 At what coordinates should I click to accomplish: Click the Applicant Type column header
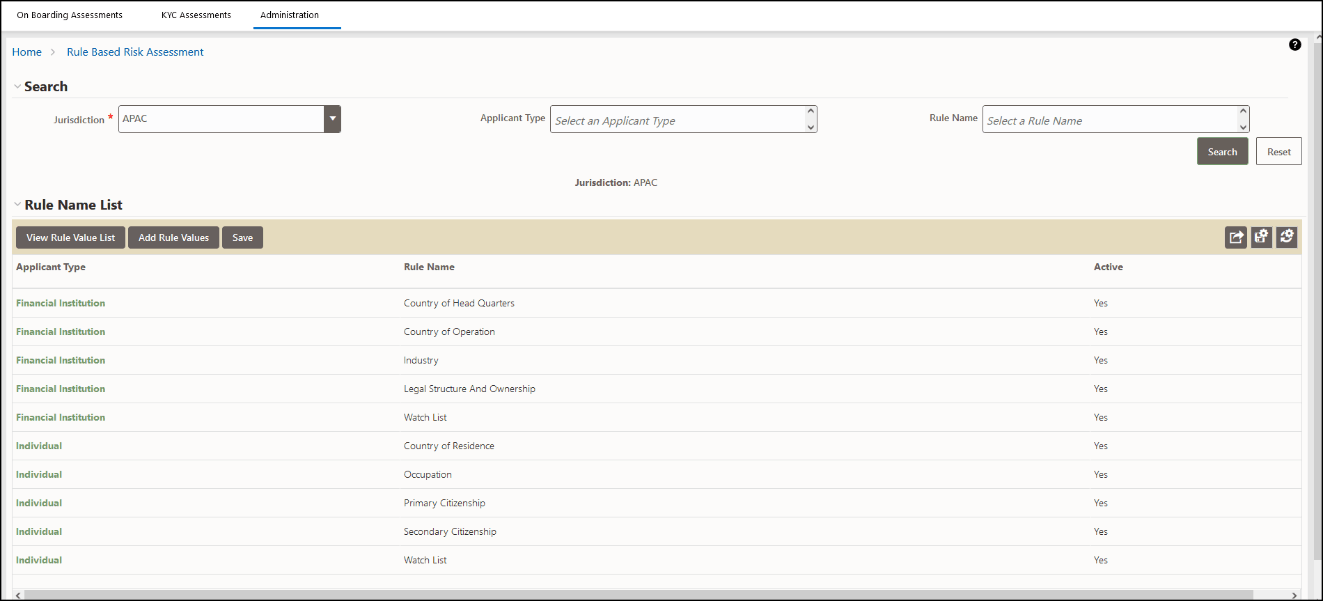point(51,267)
